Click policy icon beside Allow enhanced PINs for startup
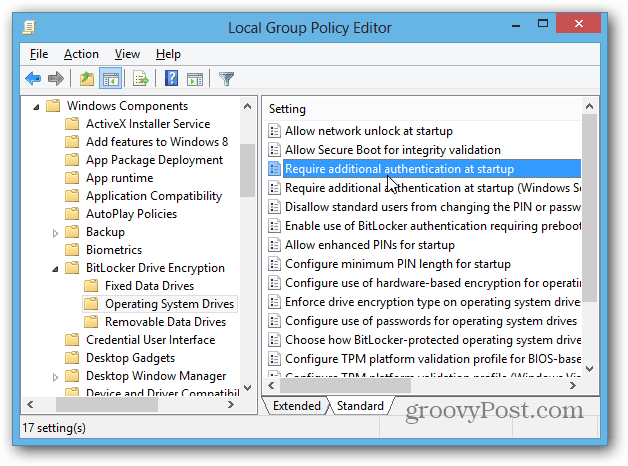The image size is (628, 466). tap(274, 245)
